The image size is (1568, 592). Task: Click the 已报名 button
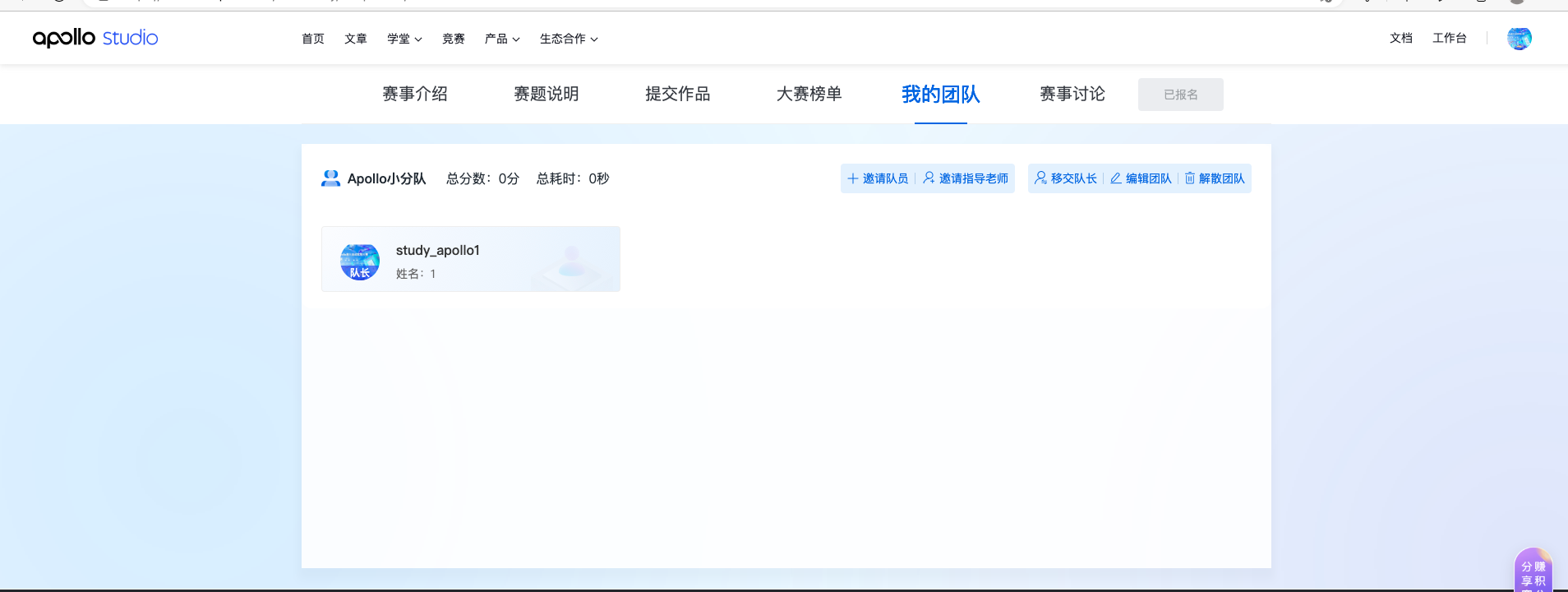pyautogui.click(x=1180, y=95)
